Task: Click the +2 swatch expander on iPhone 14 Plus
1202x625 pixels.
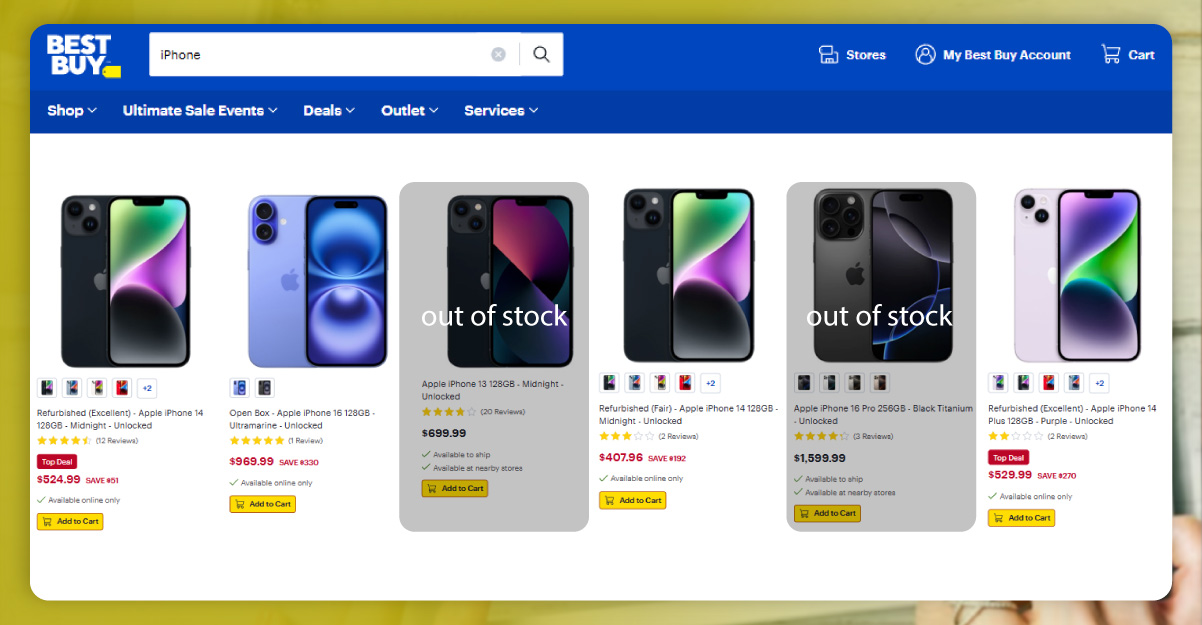Action: (1098, 382)
